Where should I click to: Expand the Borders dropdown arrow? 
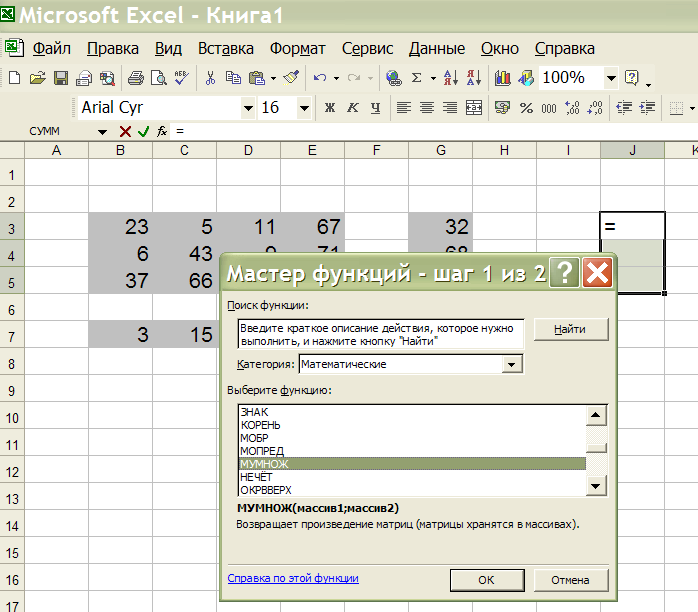[x=692, y=108]
